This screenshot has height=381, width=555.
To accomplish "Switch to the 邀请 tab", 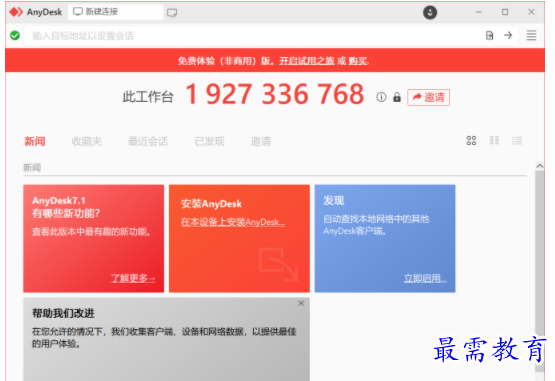I will (x=261, y=141).
